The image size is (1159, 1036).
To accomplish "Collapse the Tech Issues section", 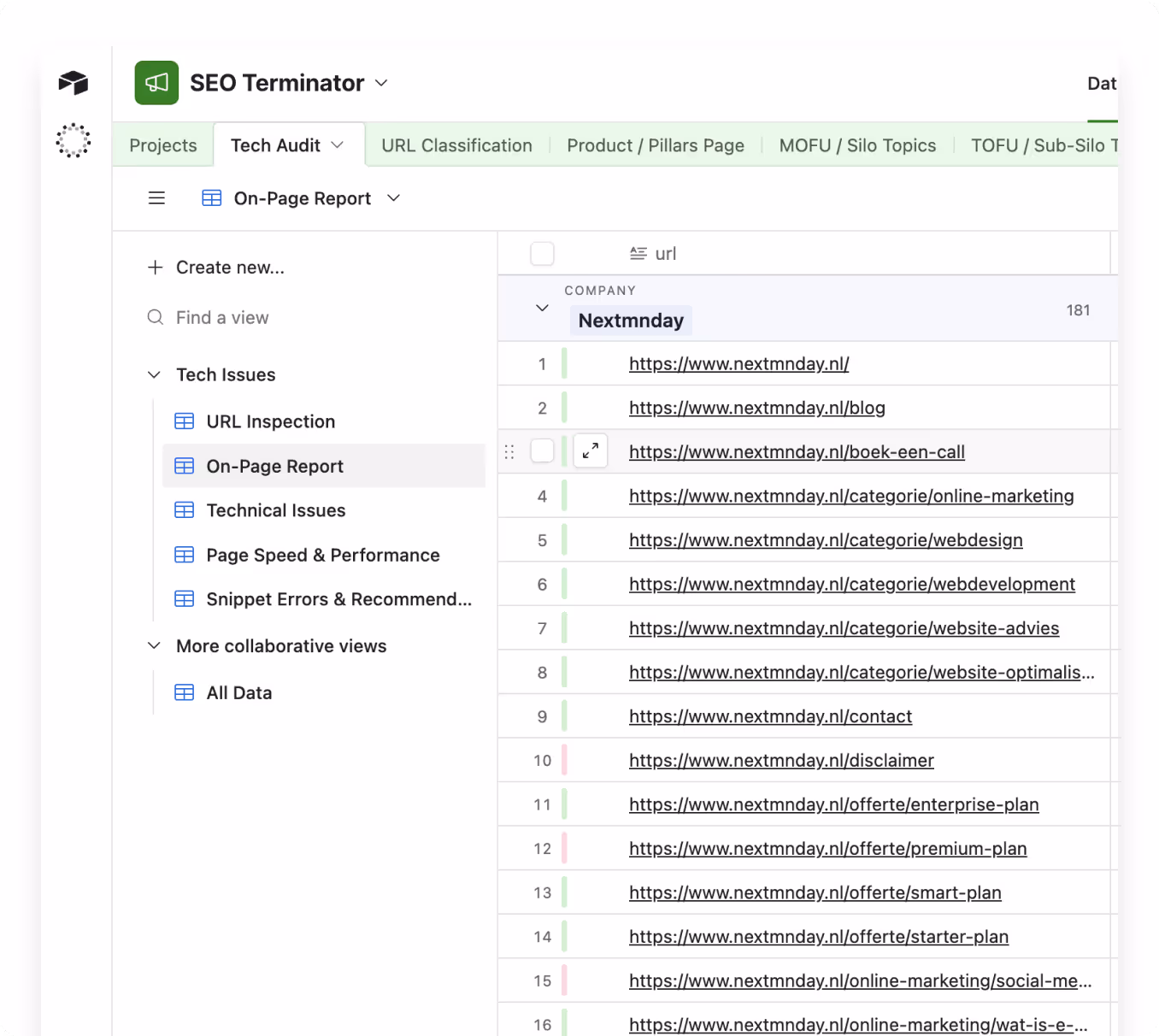I will pos(154,374).
